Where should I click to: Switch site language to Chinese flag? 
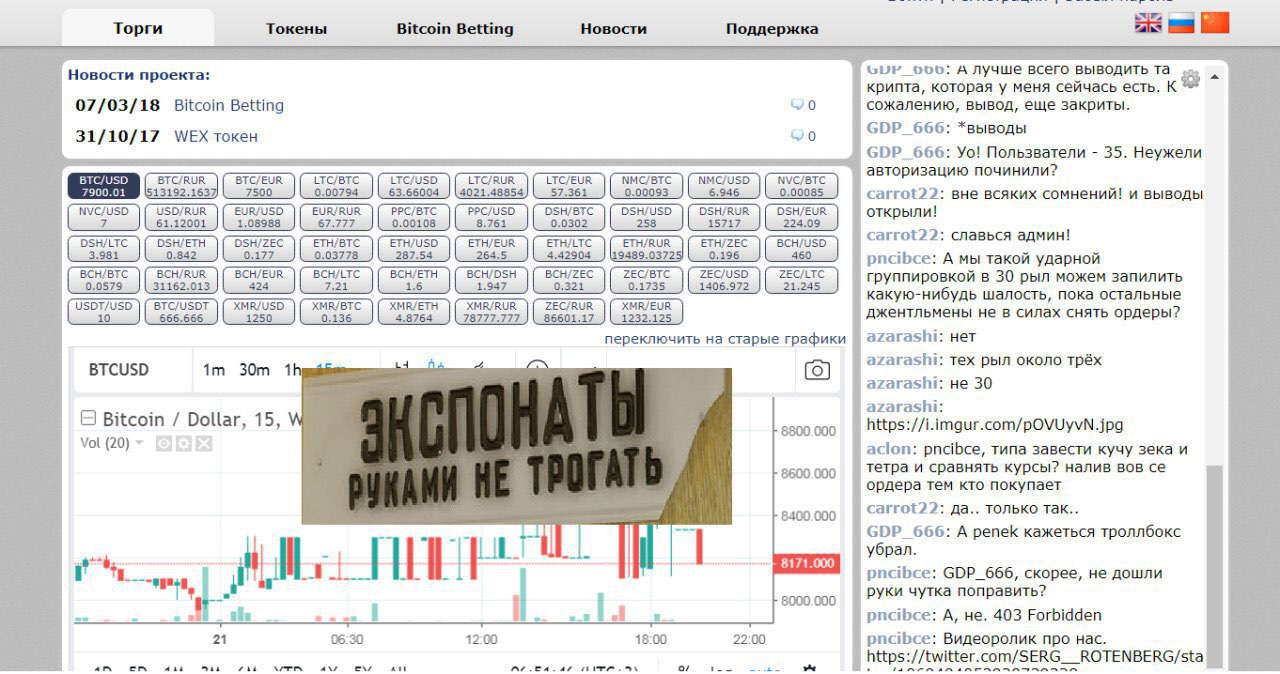1215,23
